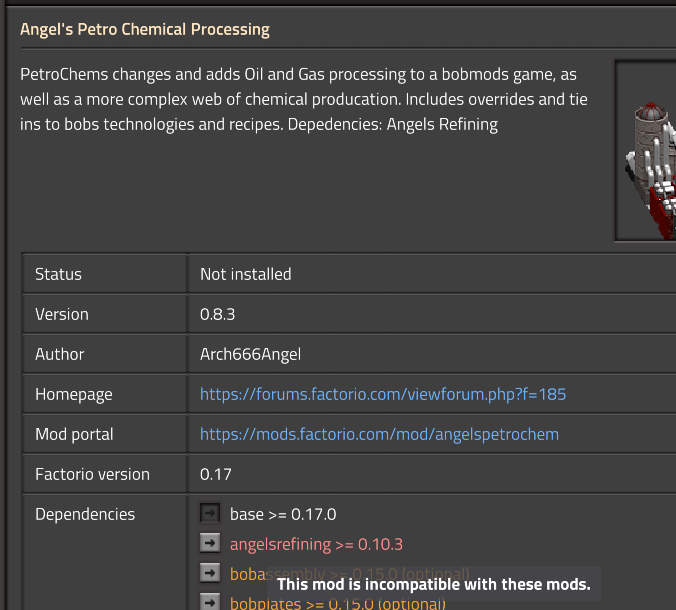Open the mods.factorio.com mod portal link
This screenshot has width=676, height=610.
click(x=379, y=434)
